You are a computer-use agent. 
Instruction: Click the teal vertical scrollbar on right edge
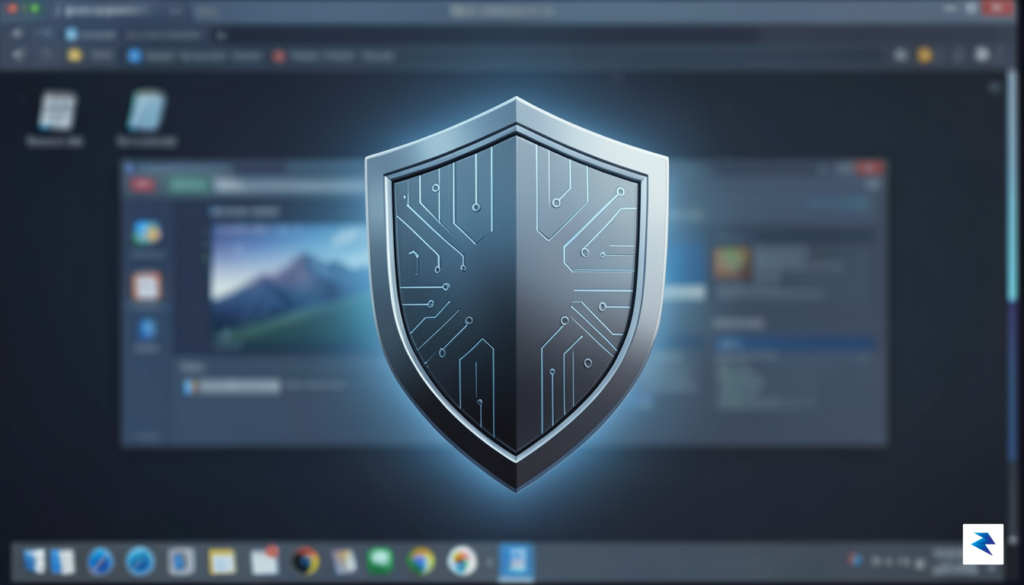(x=1013, y=186)
